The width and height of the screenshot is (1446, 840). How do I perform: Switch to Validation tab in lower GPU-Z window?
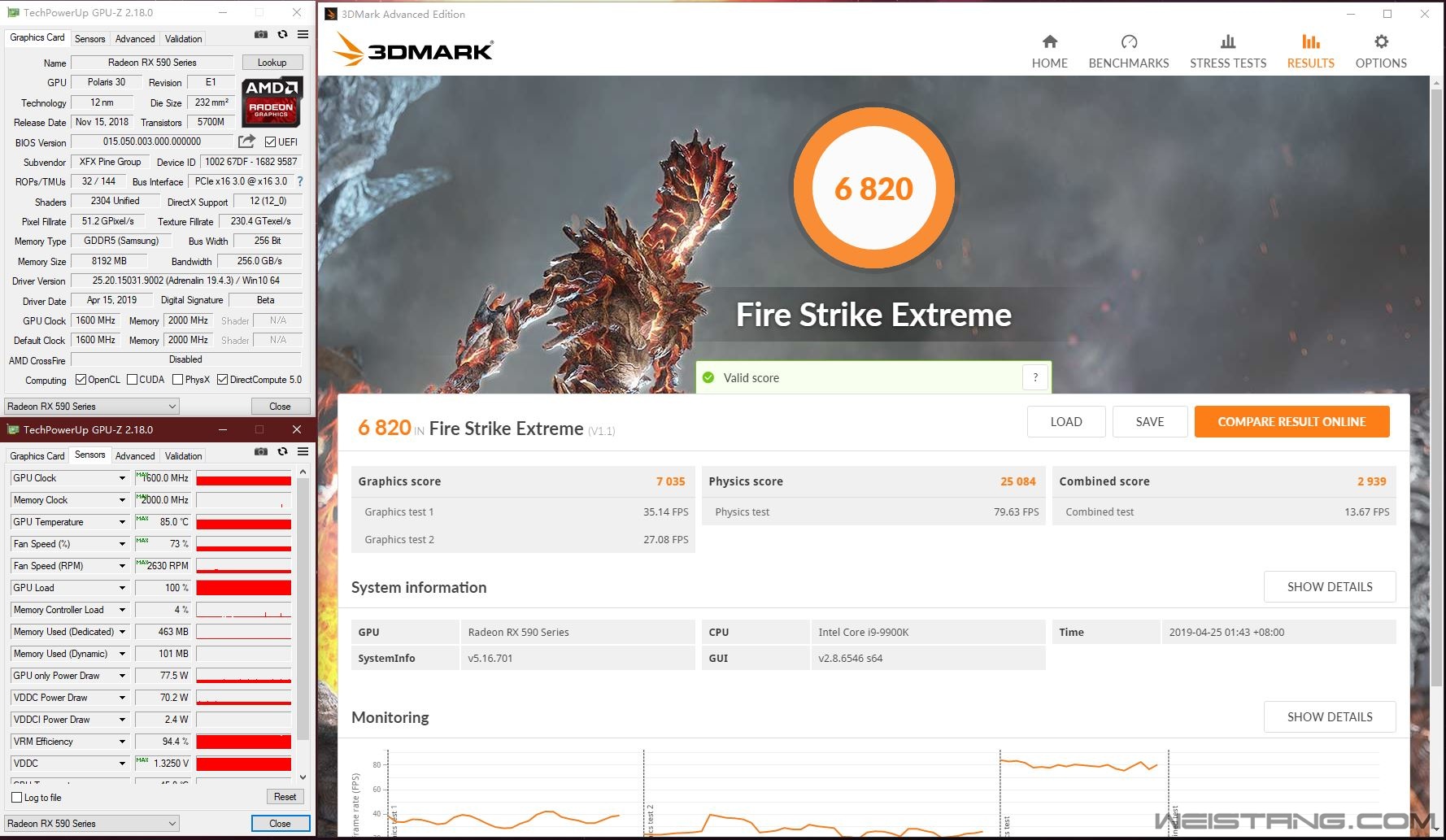pos(184,455)
